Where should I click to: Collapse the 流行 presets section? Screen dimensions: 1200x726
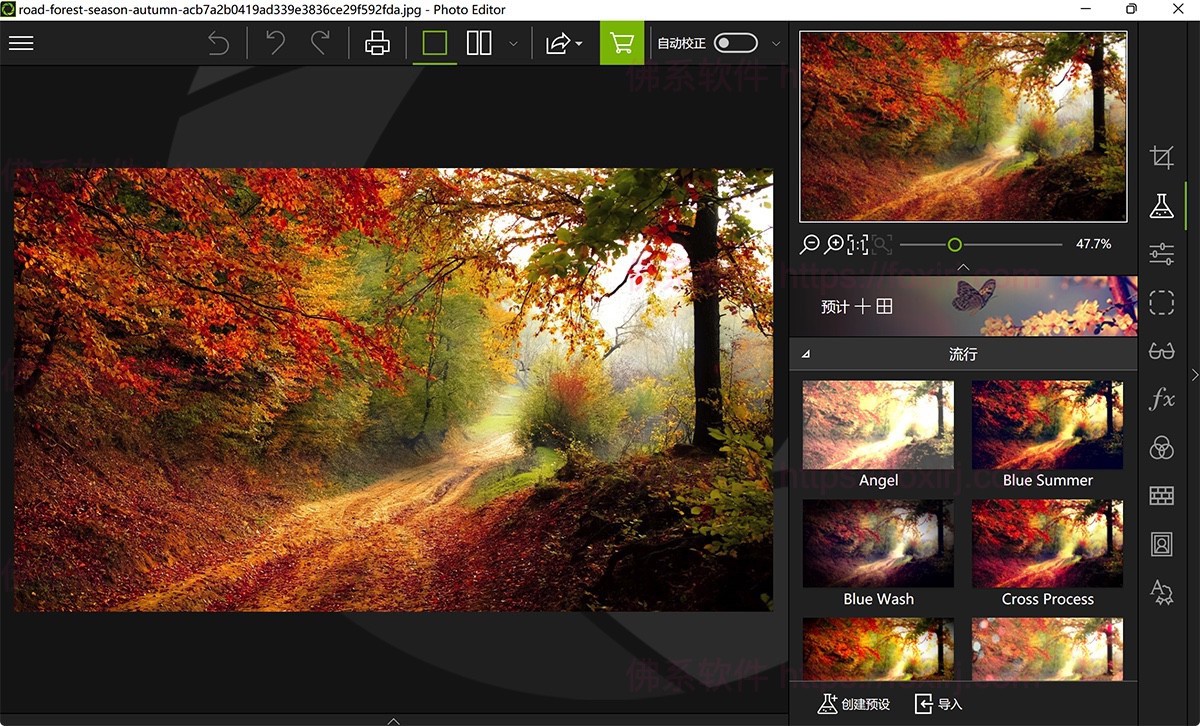[x=806, y=354]
